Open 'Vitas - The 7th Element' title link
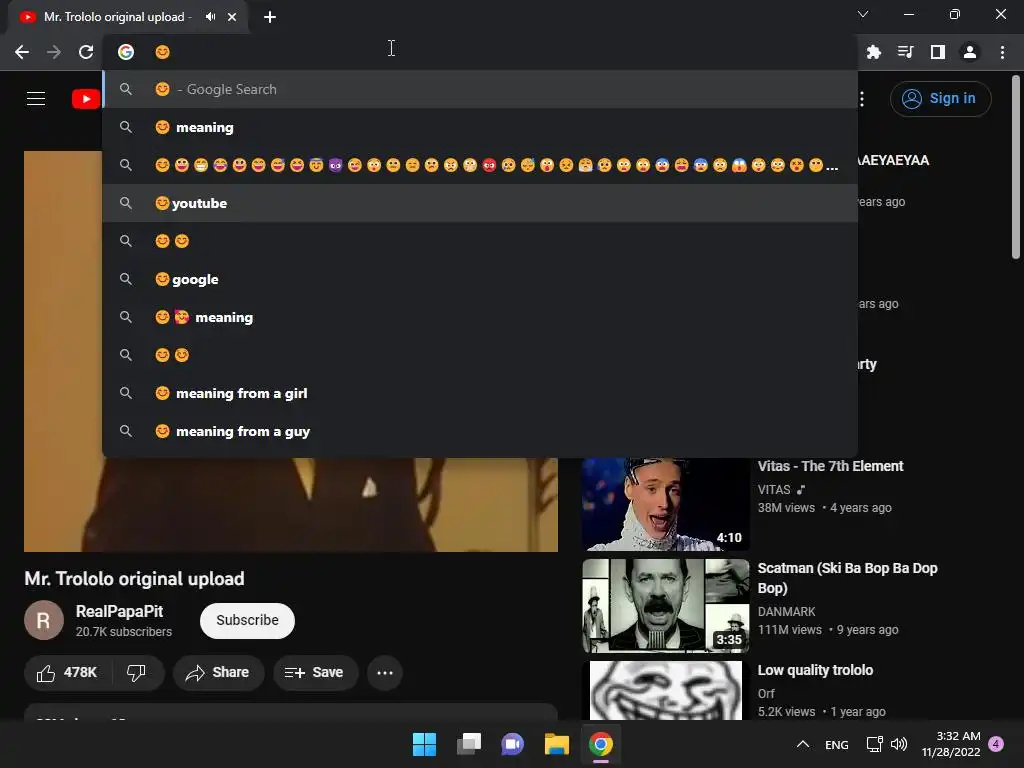1024x768 pixels. (830, 466)
